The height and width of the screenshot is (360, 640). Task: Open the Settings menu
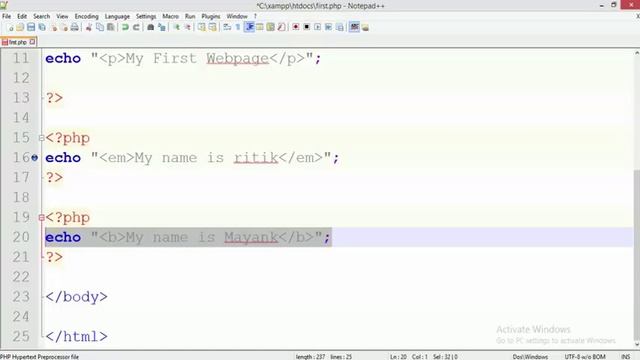coord(146,16)
